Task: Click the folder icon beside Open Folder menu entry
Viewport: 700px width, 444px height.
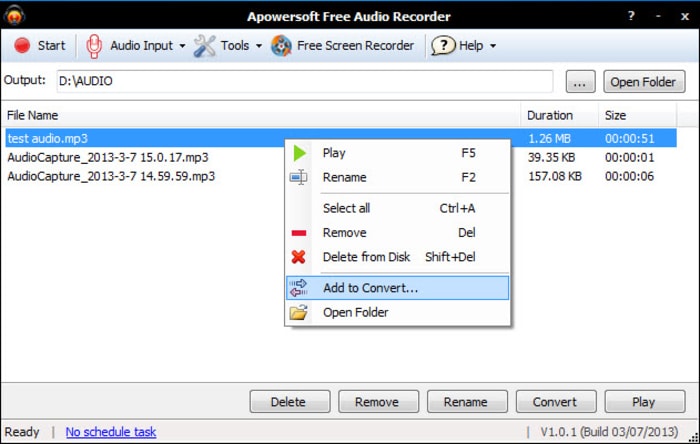Action: click(x=298, y=312)
